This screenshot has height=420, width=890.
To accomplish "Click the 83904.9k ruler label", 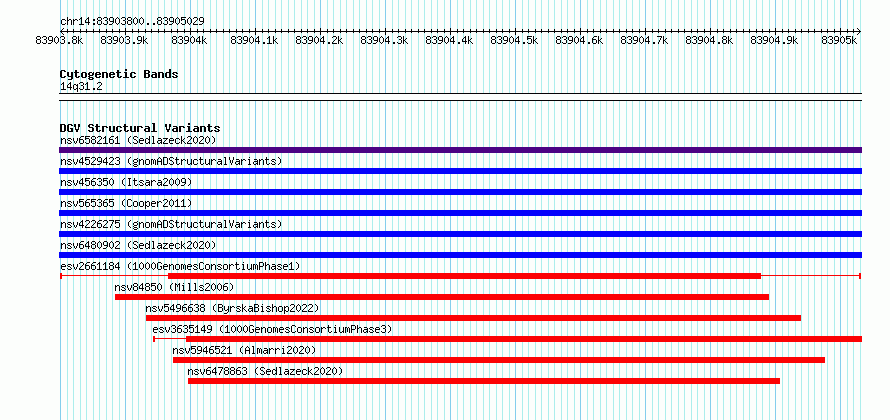I will click(774, 41).
